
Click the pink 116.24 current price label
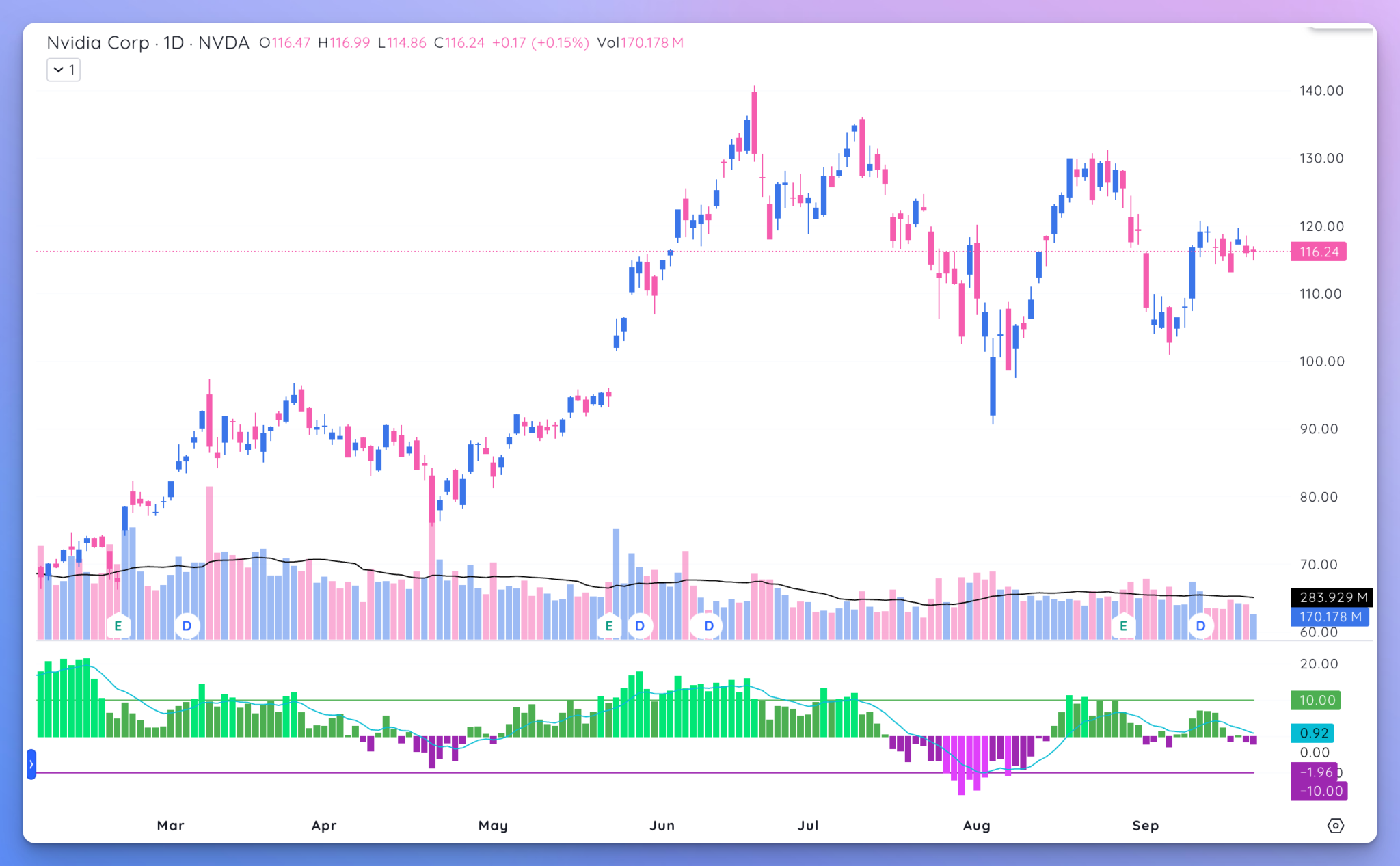tap(1319, 252)
